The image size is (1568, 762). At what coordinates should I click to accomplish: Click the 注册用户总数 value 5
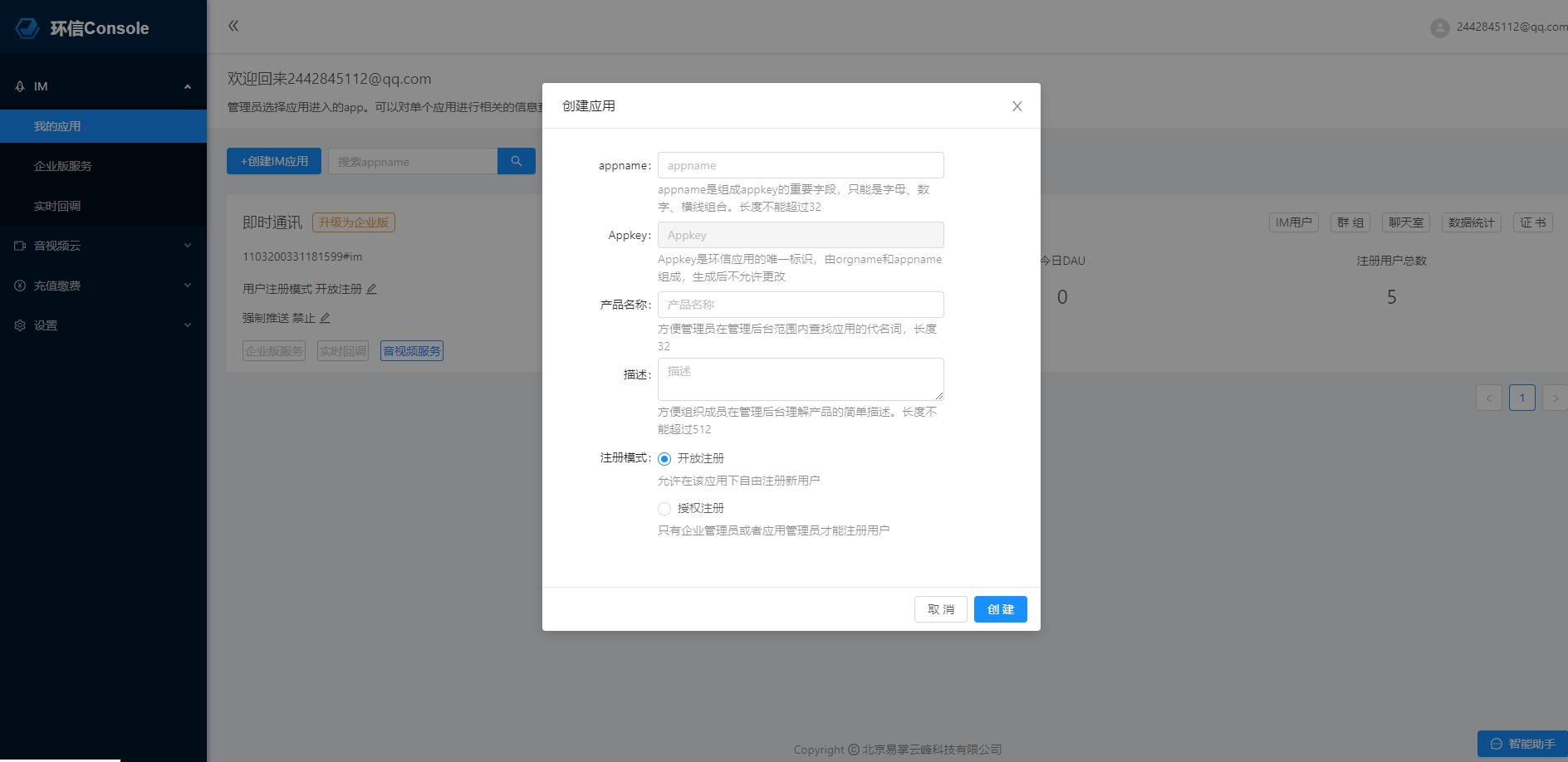click(1391, 297)
